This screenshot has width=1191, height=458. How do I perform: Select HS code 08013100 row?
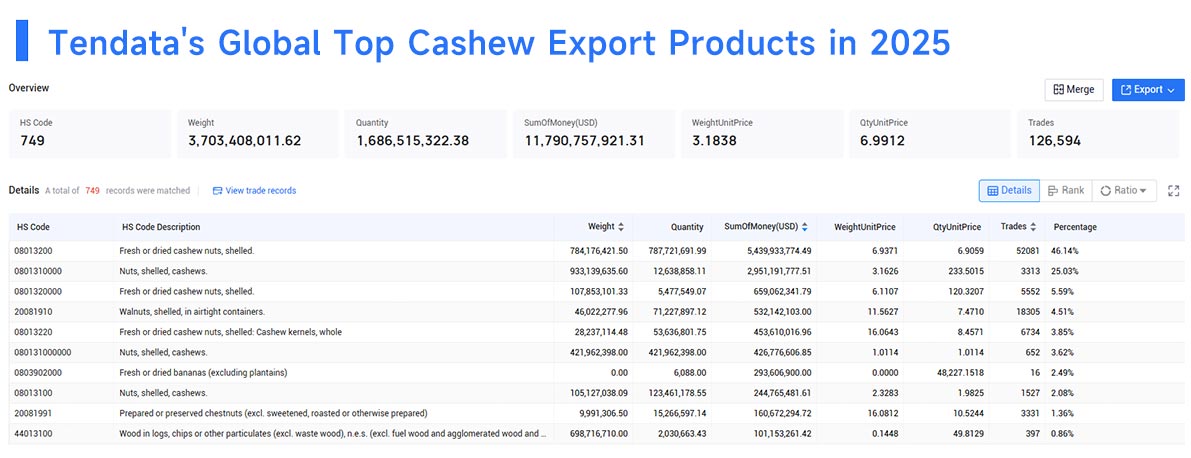[596, 393]
